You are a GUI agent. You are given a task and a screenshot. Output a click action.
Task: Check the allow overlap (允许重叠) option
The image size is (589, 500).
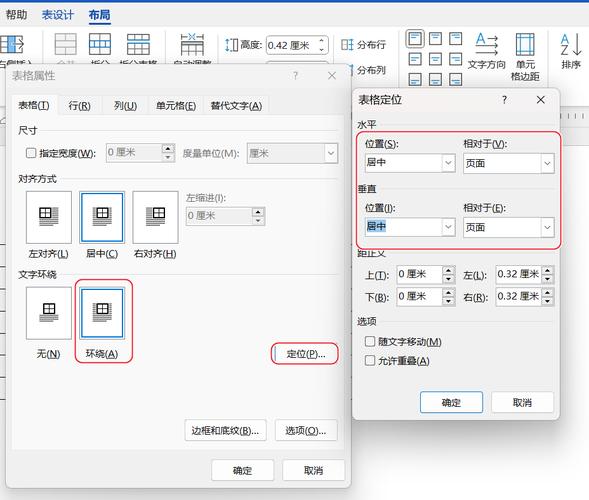tap(370, 361)
